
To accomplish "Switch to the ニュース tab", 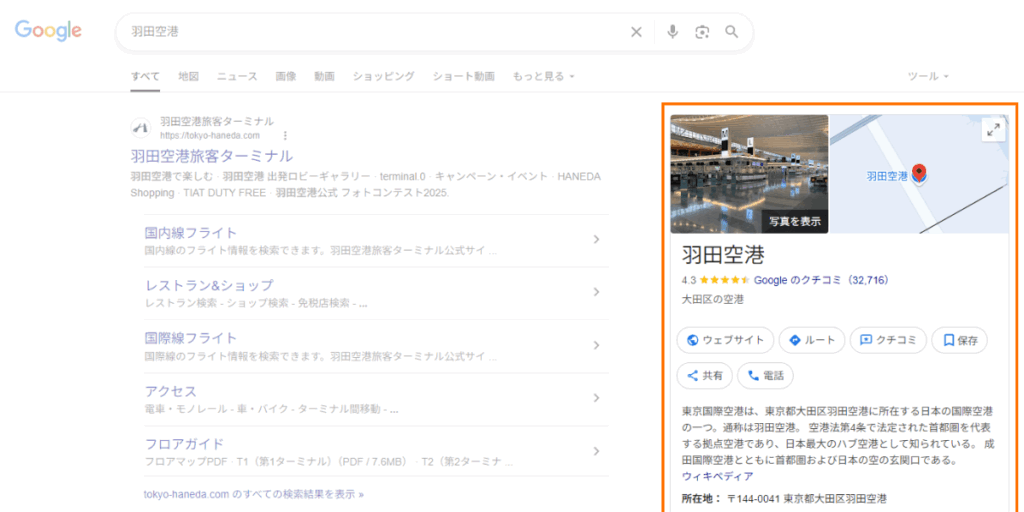I will point(237,76).
